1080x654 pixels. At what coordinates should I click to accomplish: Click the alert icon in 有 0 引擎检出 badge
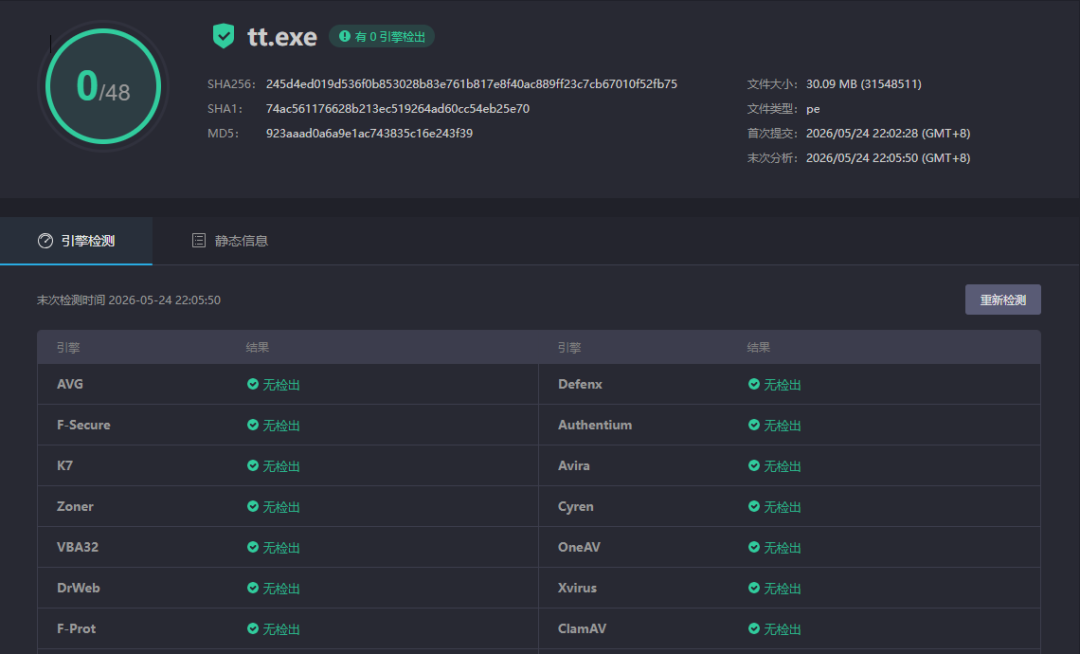344,36
